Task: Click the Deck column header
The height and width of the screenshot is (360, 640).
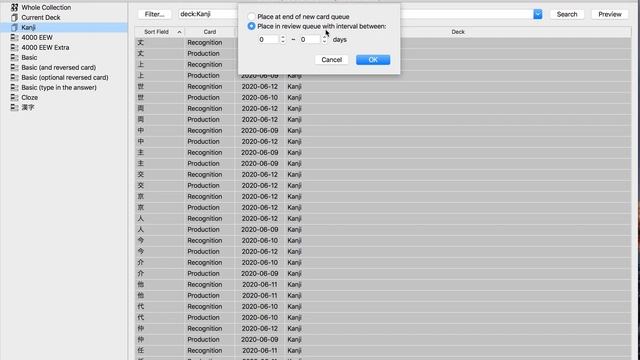Action: pos(458,32)
